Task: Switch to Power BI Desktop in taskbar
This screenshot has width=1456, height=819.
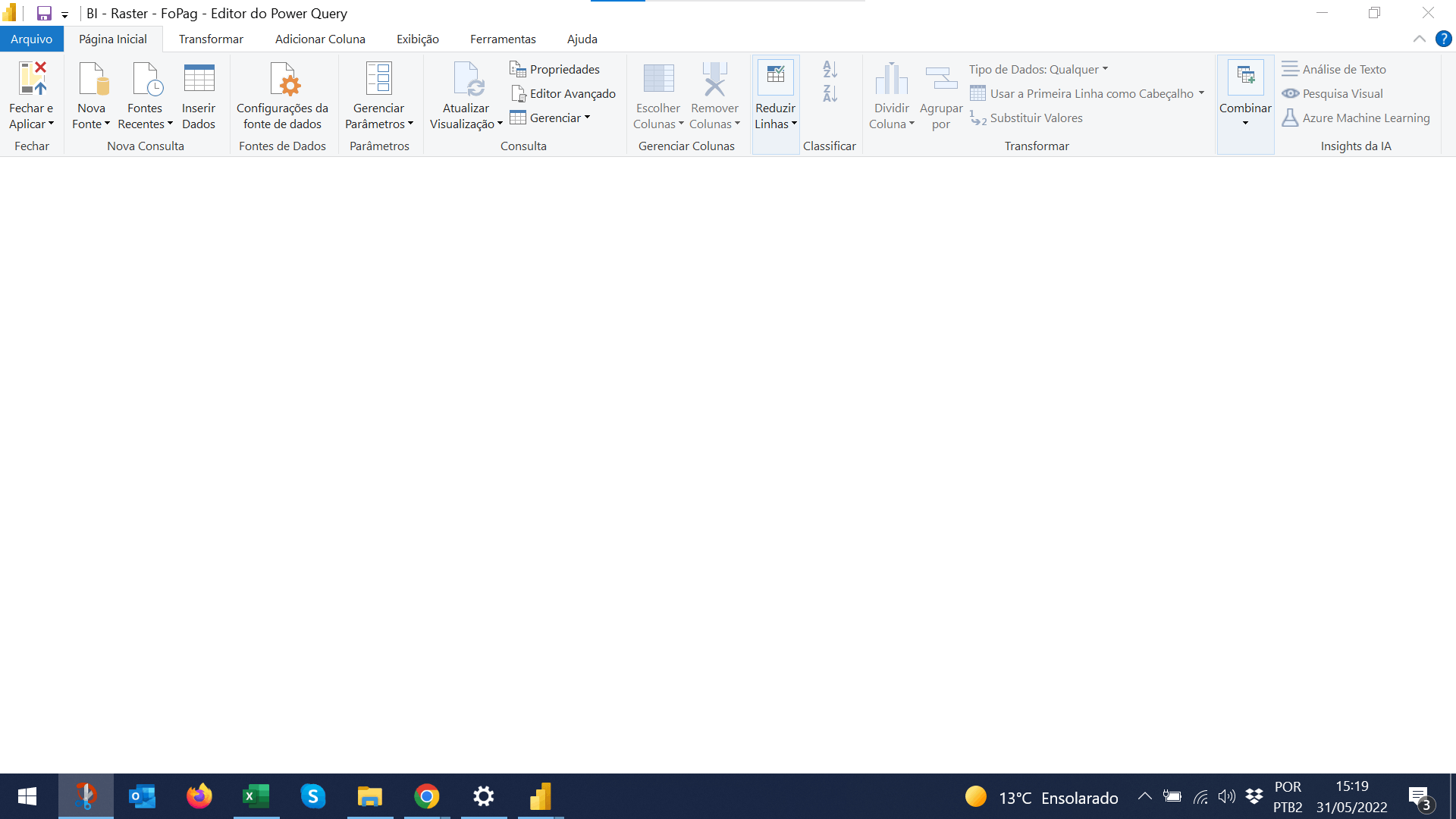Action: pos(540,796)
